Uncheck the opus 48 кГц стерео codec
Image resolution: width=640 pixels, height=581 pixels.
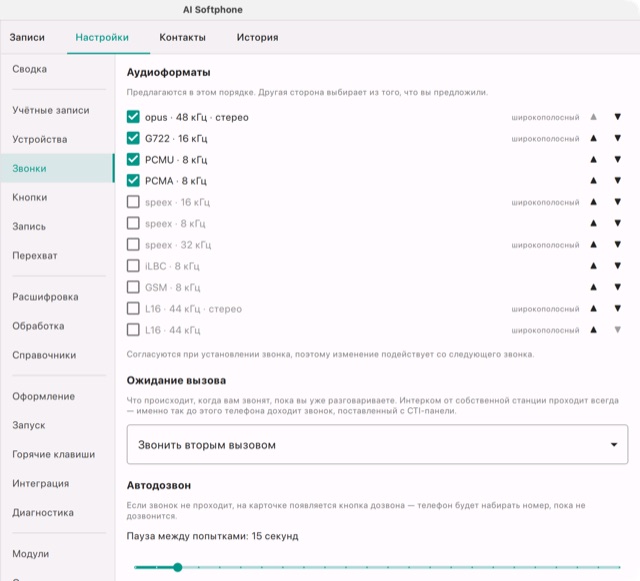tap(133, 117)
